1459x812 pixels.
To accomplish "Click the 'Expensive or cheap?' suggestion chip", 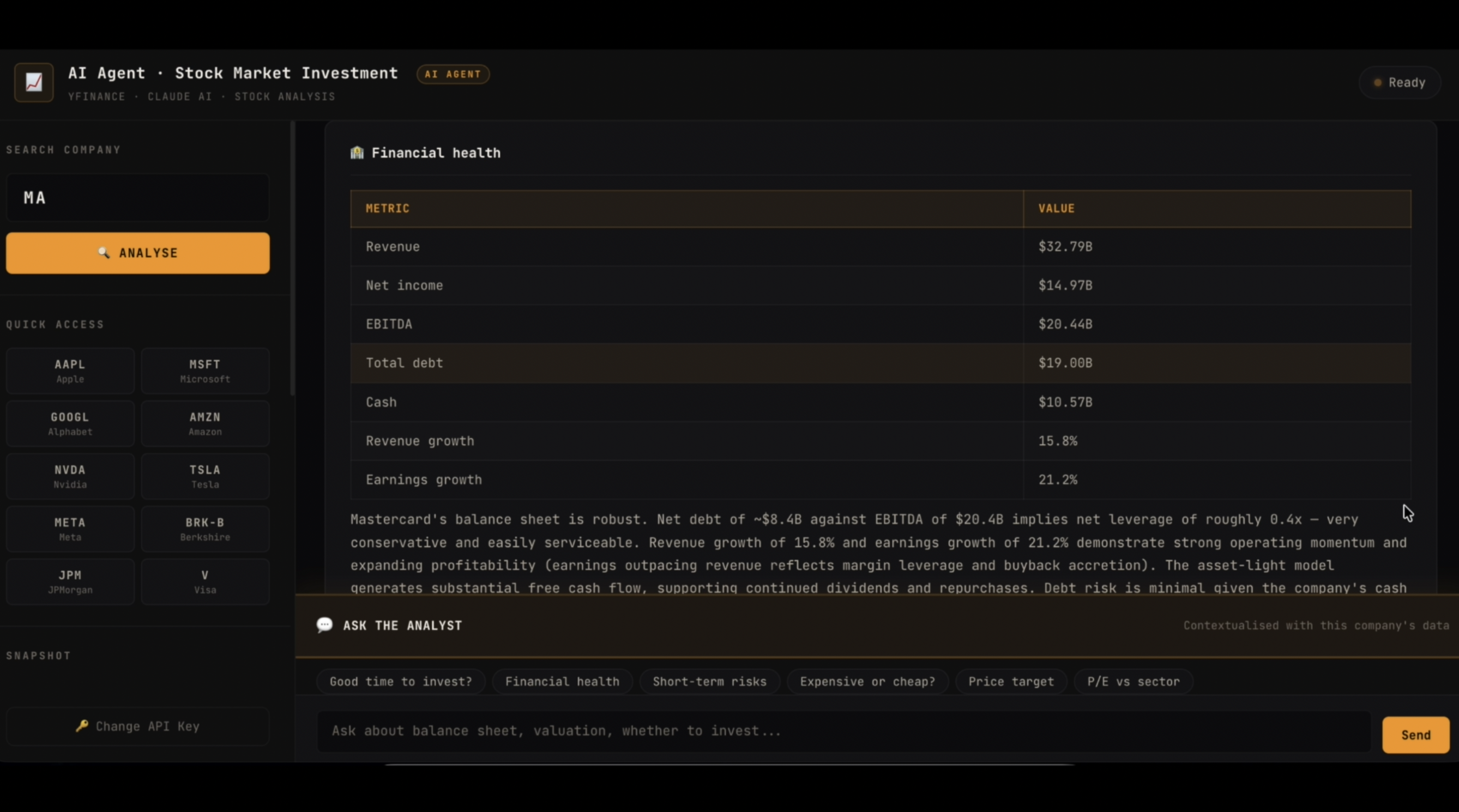I will [x=867, y=681].
